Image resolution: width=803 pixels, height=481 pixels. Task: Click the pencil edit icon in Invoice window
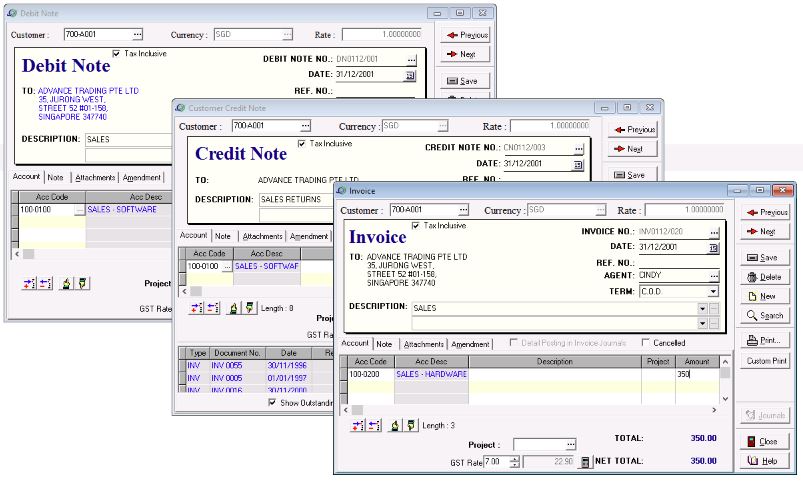click(x=394, y=425)
